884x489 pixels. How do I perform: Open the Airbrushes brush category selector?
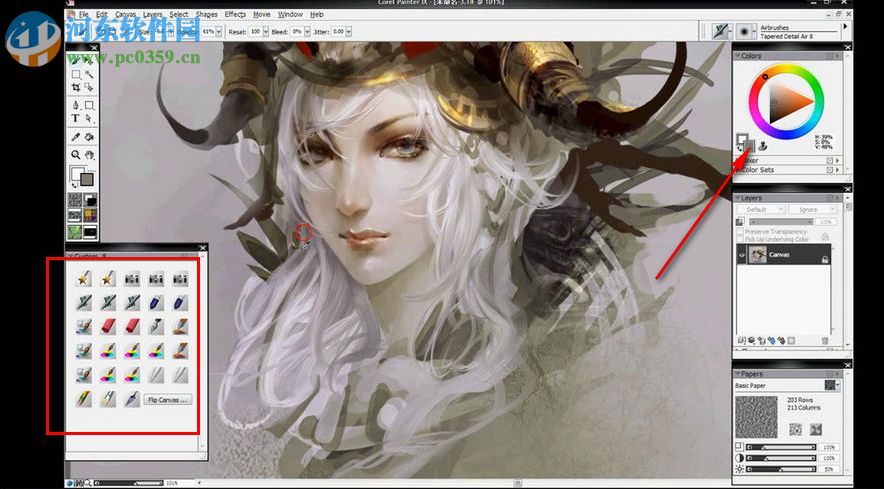tap(721, 32)
